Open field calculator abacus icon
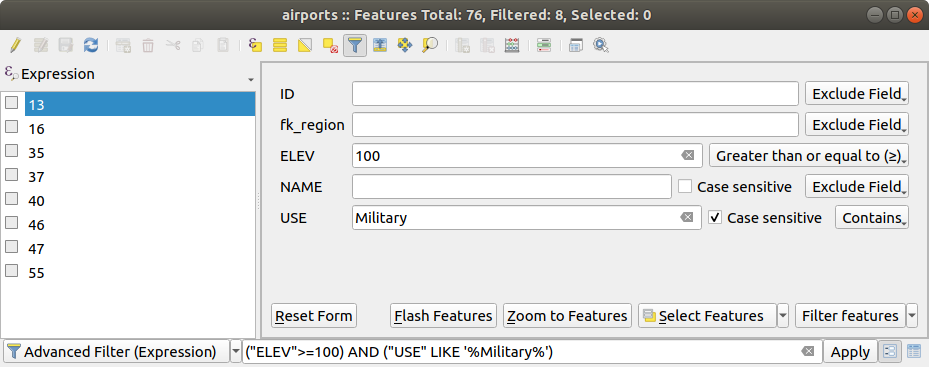The height and width of the screenshot is (367, 929). click(x=512, y=45)
